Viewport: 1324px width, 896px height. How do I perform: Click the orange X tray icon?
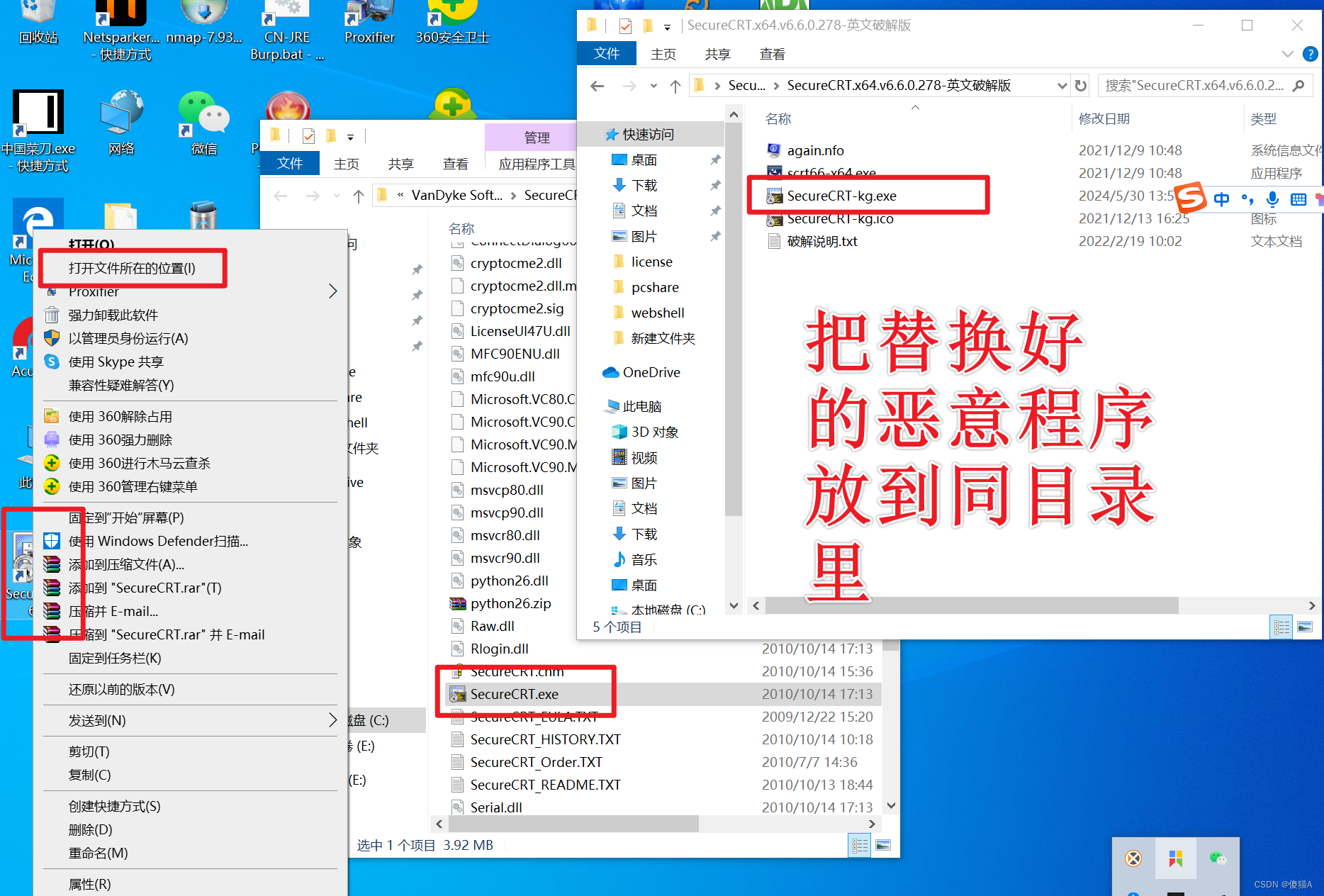(1134, 858)
